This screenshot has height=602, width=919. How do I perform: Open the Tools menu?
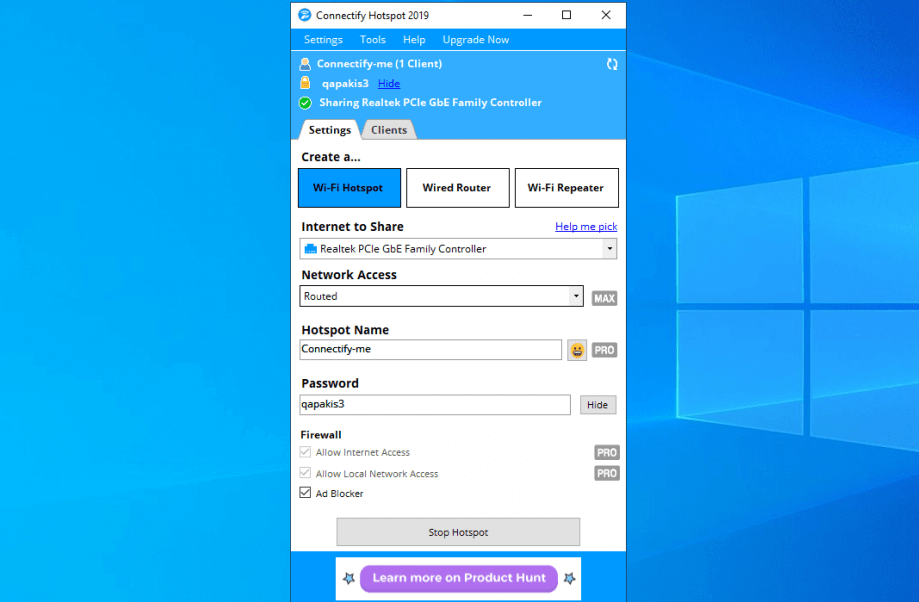coord(372,39)
